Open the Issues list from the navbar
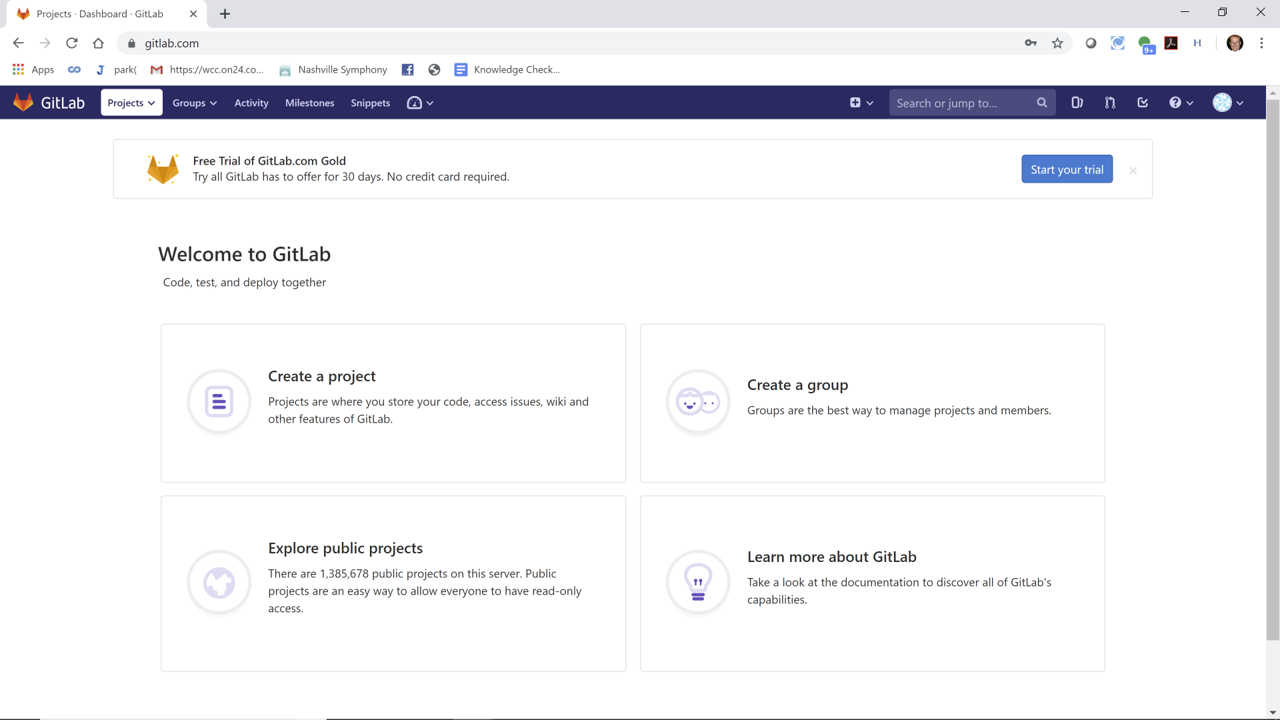This screenshot has height=720, width=1280. pyautogui.click(x=1077, y=102)
